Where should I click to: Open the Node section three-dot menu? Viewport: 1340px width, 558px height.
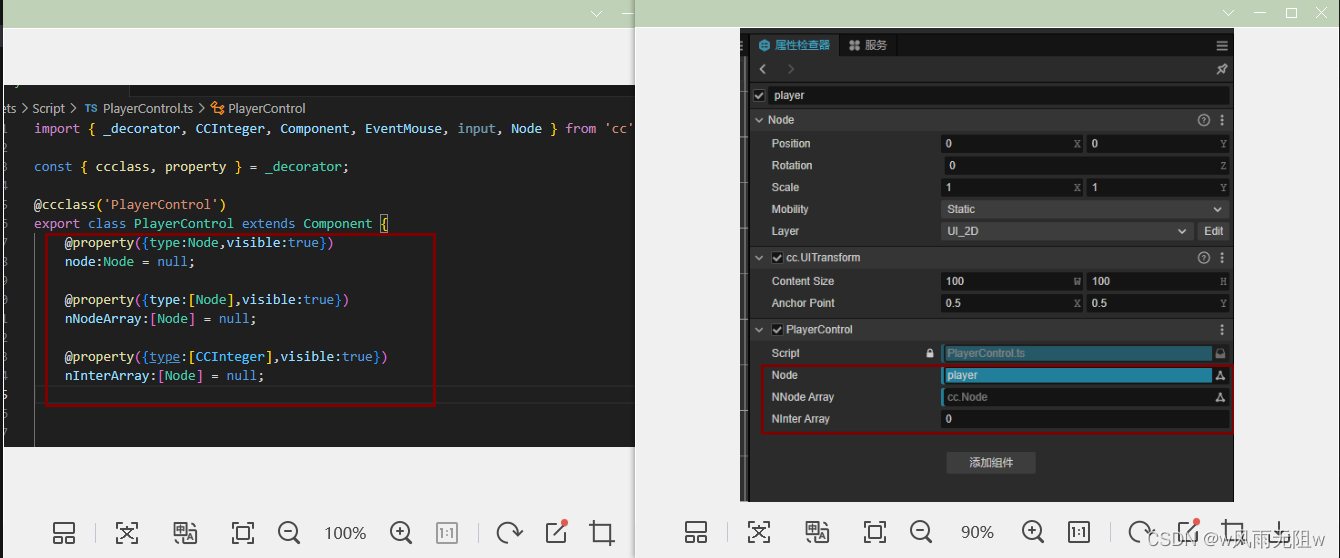(1222, 120)
